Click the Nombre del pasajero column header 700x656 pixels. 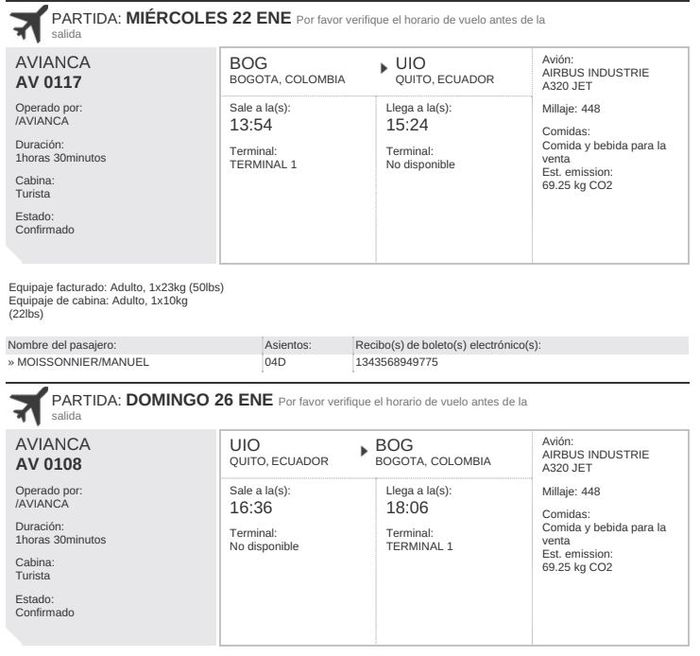(62, 345)
